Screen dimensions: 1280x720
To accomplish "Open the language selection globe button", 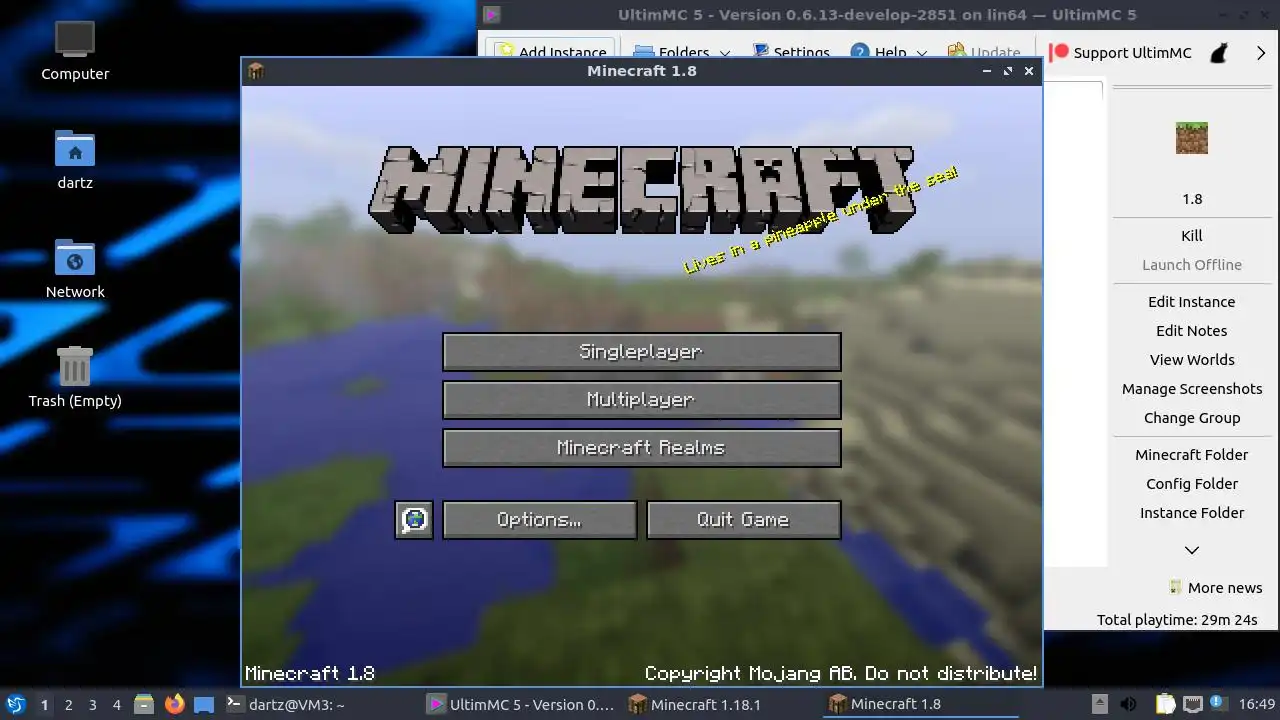I will pos(414,520).
